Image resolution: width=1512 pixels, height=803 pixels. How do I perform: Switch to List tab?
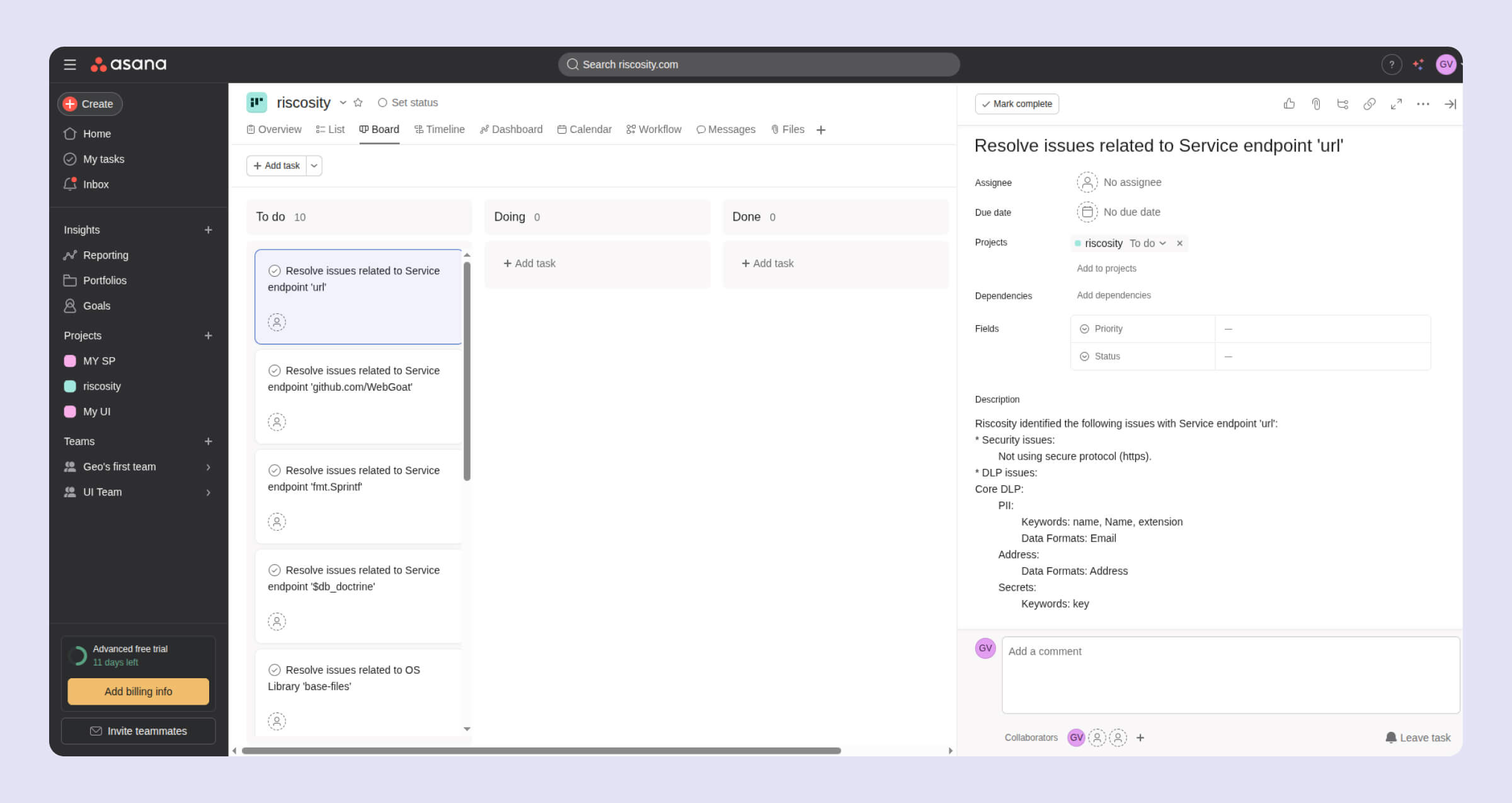tap(330, 129)
